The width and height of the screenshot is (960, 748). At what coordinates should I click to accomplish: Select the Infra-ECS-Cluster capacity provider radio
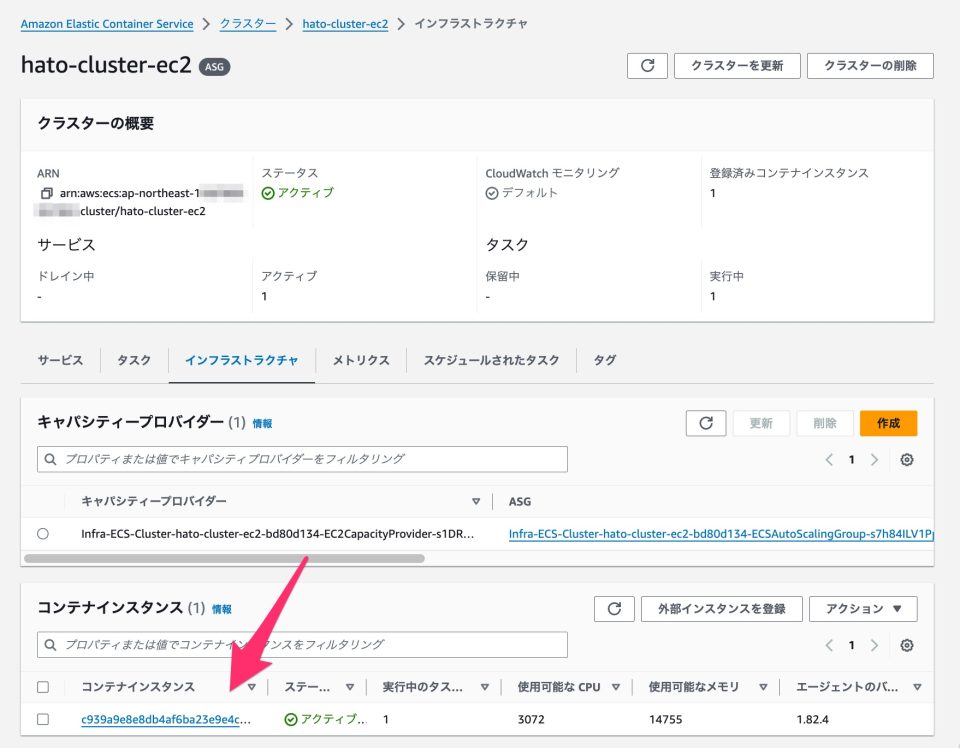coord(43,533)
